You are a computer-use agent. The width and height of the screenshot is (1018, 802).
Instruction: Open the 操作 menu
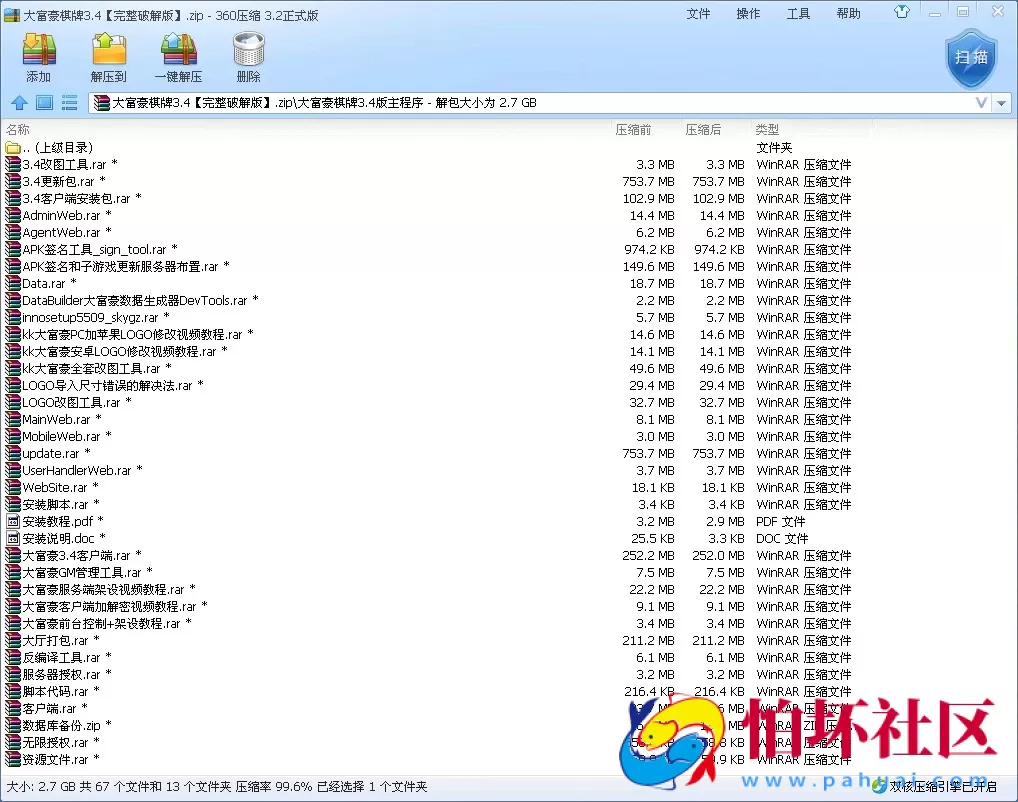(x=748, y=13)
